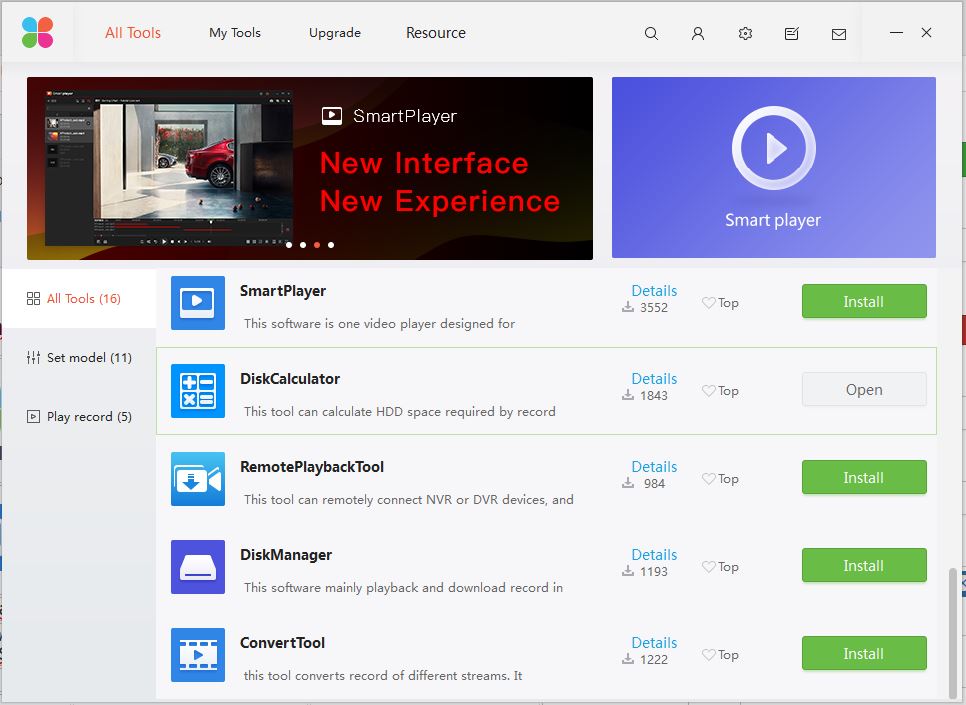This screenshot has height=705, width=966.
Task: Open the user account icon
Action: [x=698, y=33]
